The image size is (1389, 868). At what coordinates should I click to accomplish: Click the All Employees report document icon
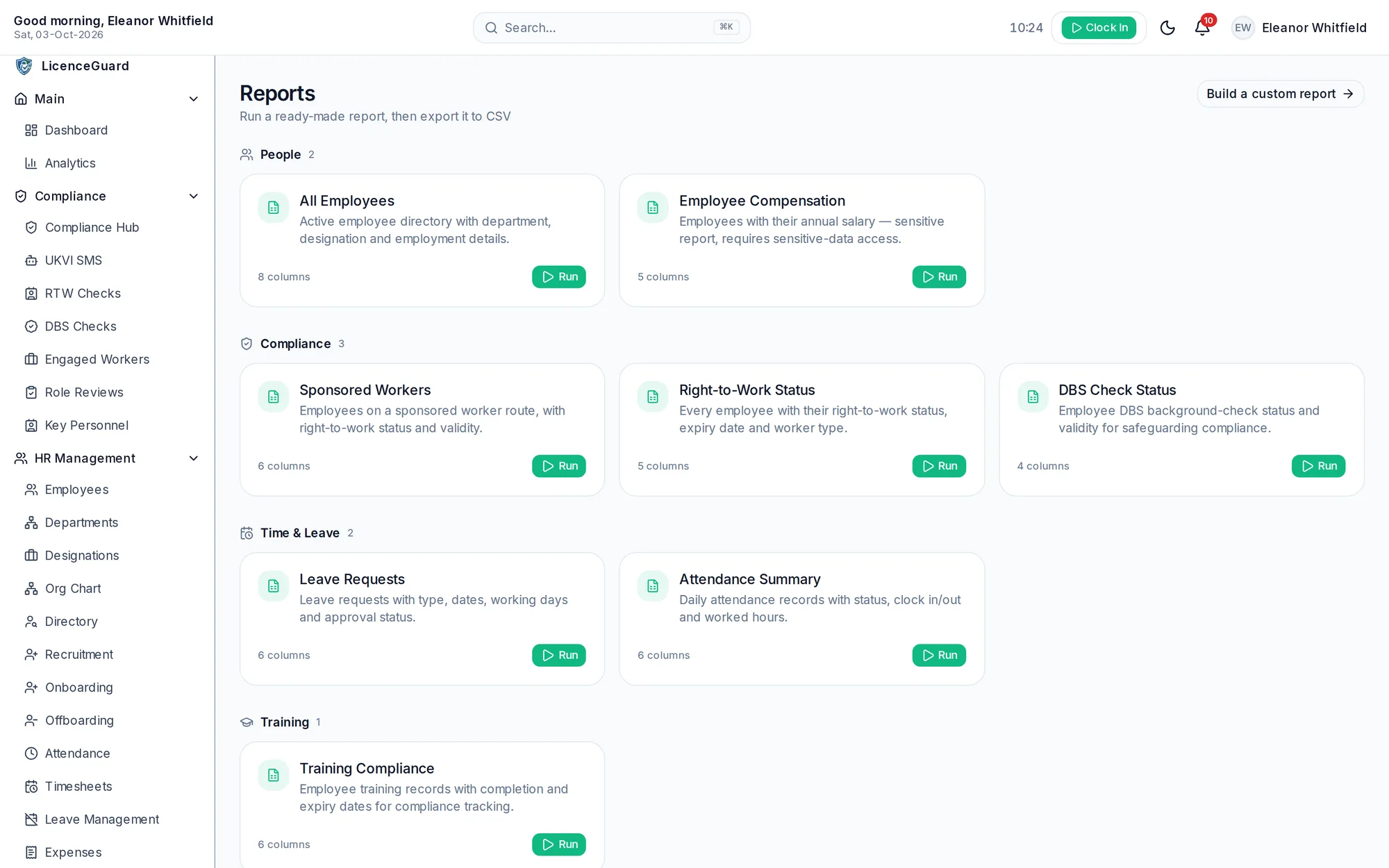coord(274,208)
